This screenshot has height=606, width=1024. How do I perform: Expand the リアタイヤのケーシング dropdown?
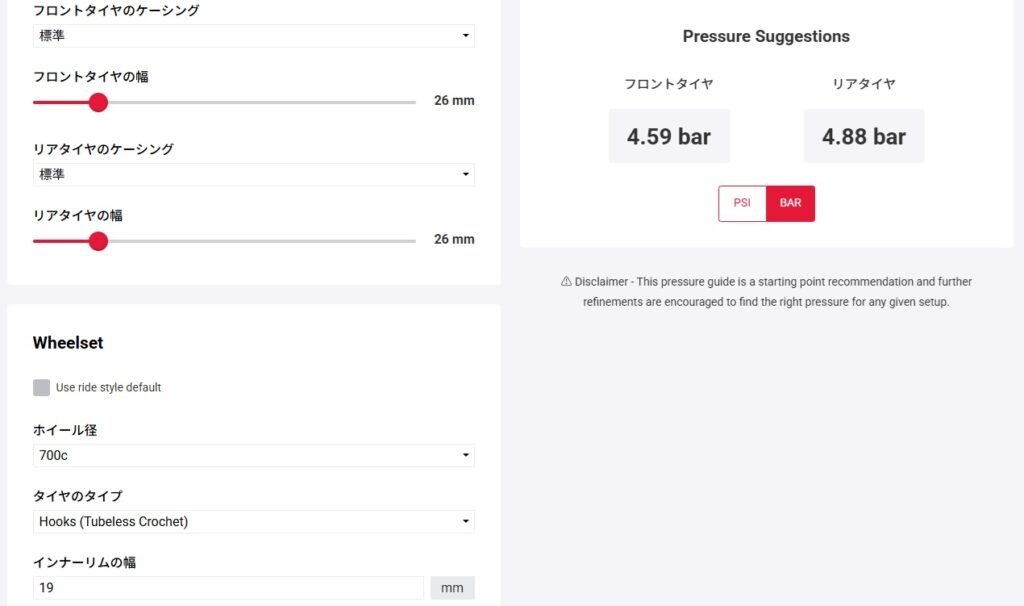tap(253, 175)
